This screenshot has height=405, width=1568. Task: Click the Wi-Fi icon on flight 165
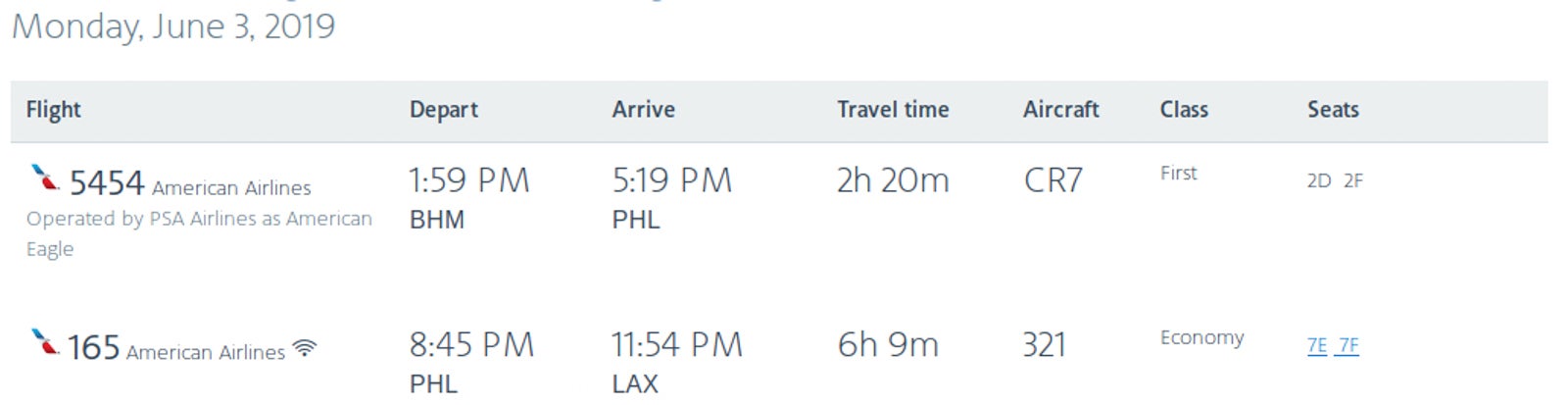[306, 348]
